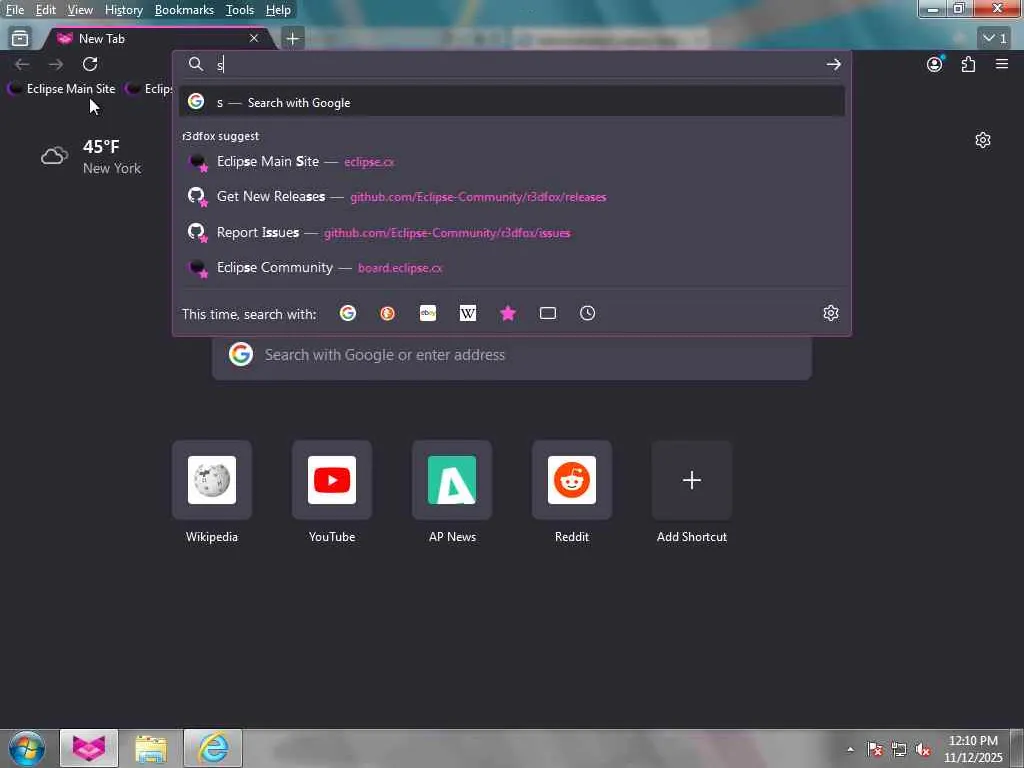Open Eclipse Main Site bookmark in toolbar
This screenshot has width=1024, height=768.
click(x=62, y=89)
